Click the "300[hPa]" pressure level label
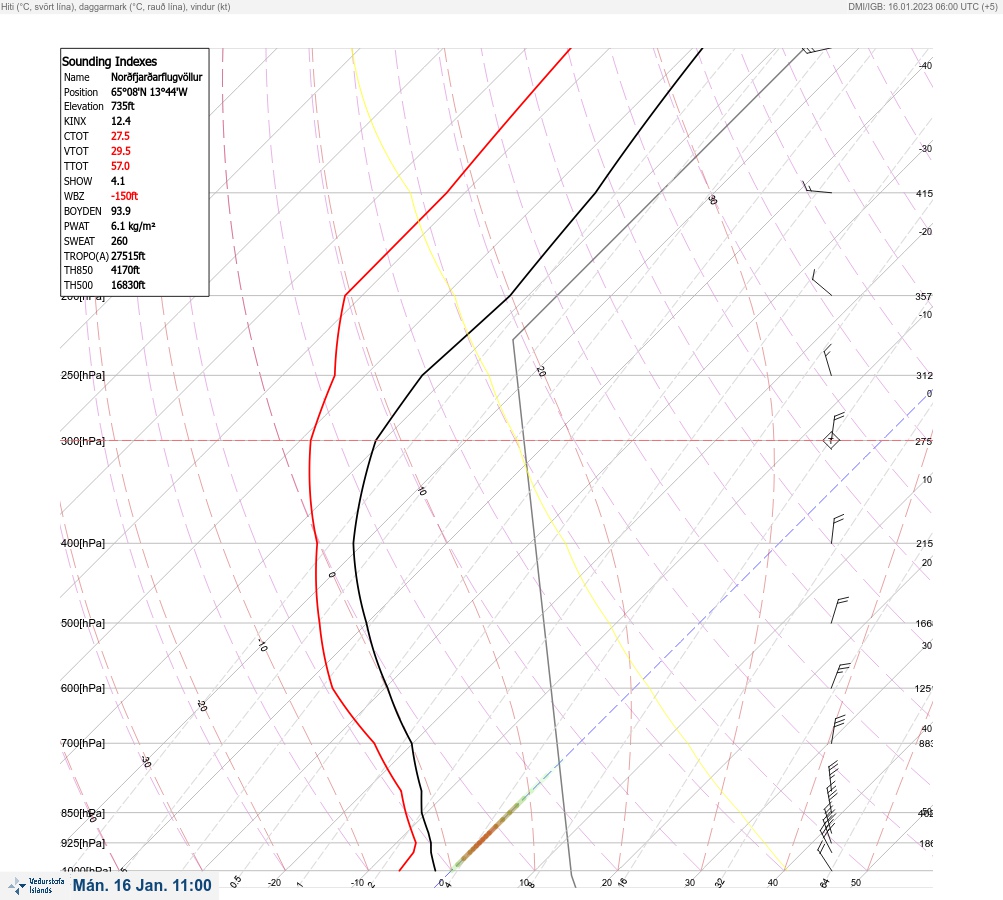 [x=83, y=441]
